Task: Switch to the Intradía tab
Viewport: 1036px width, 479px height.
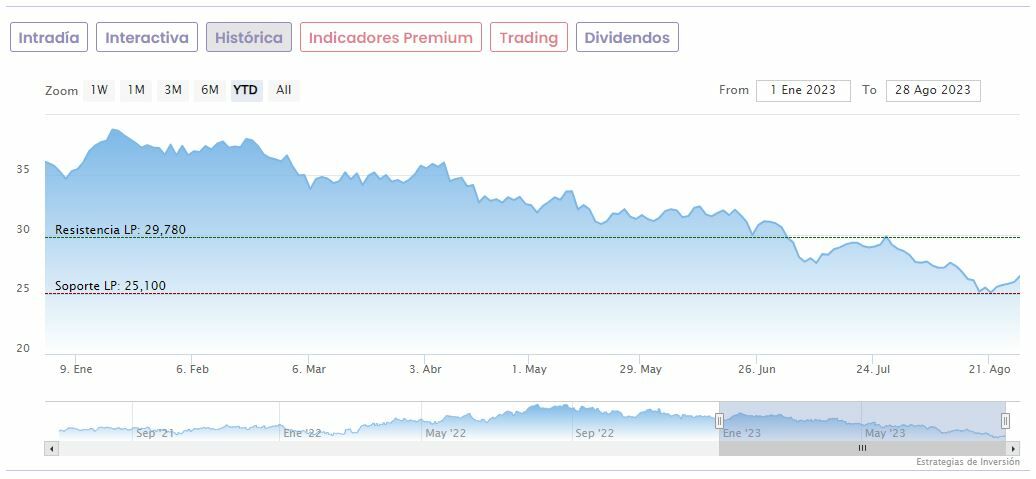Action: click(49, 38)
